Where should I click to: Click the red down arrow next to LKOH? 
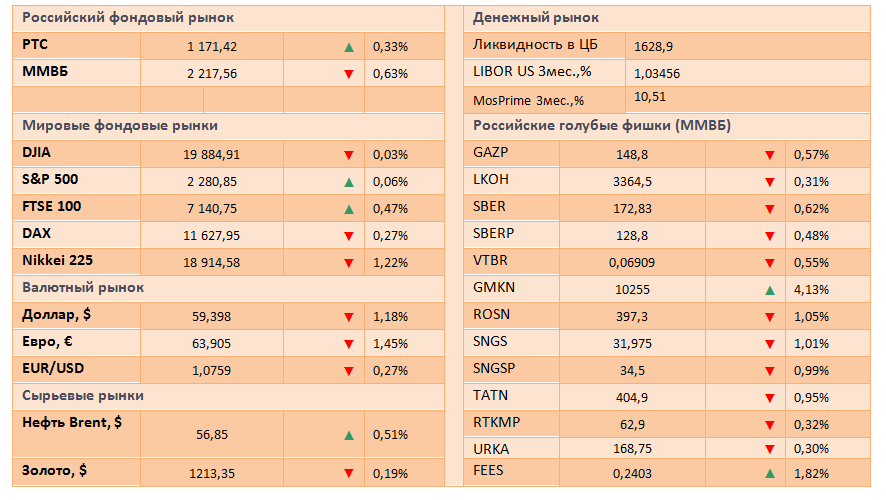click(x=770, y=182)
